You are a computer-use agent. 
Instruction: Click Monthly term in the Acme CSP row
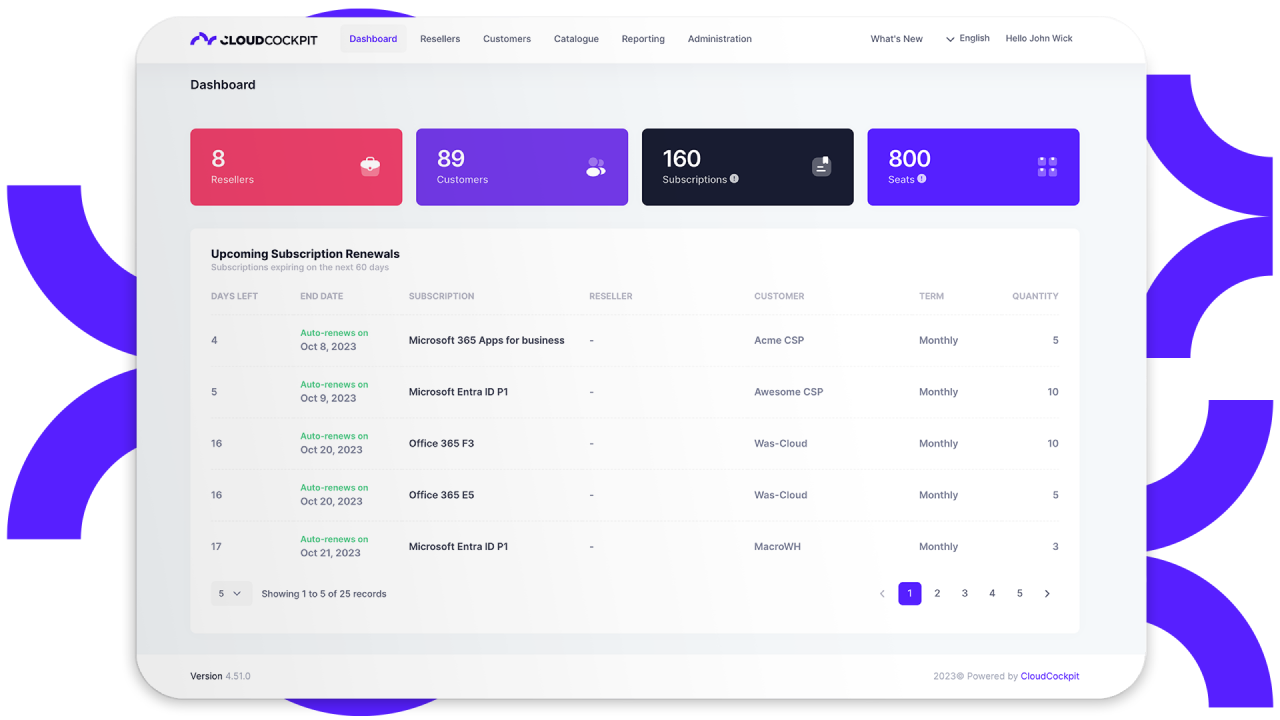938,341
